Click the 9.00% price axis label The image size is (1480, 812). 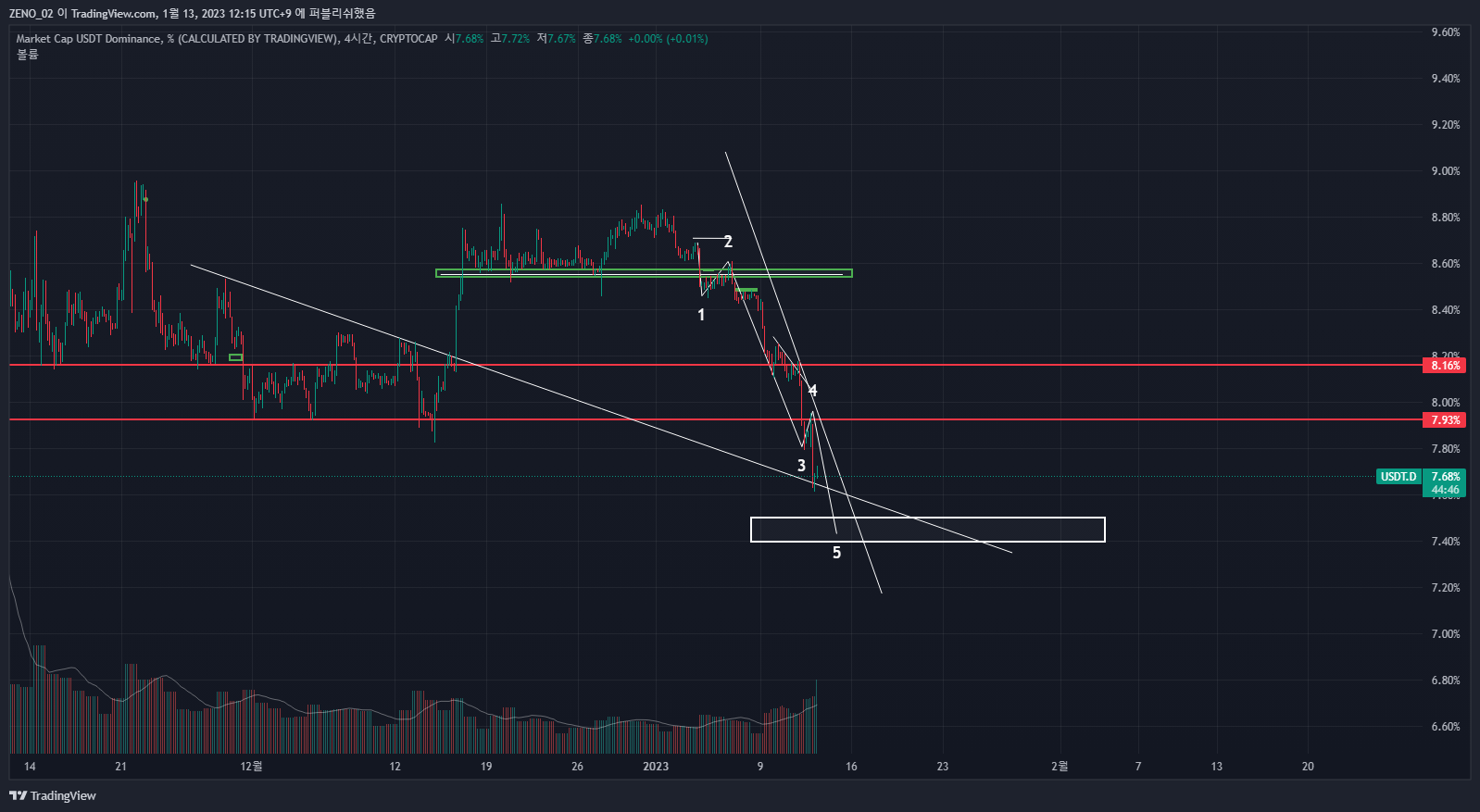[1445, 171]
